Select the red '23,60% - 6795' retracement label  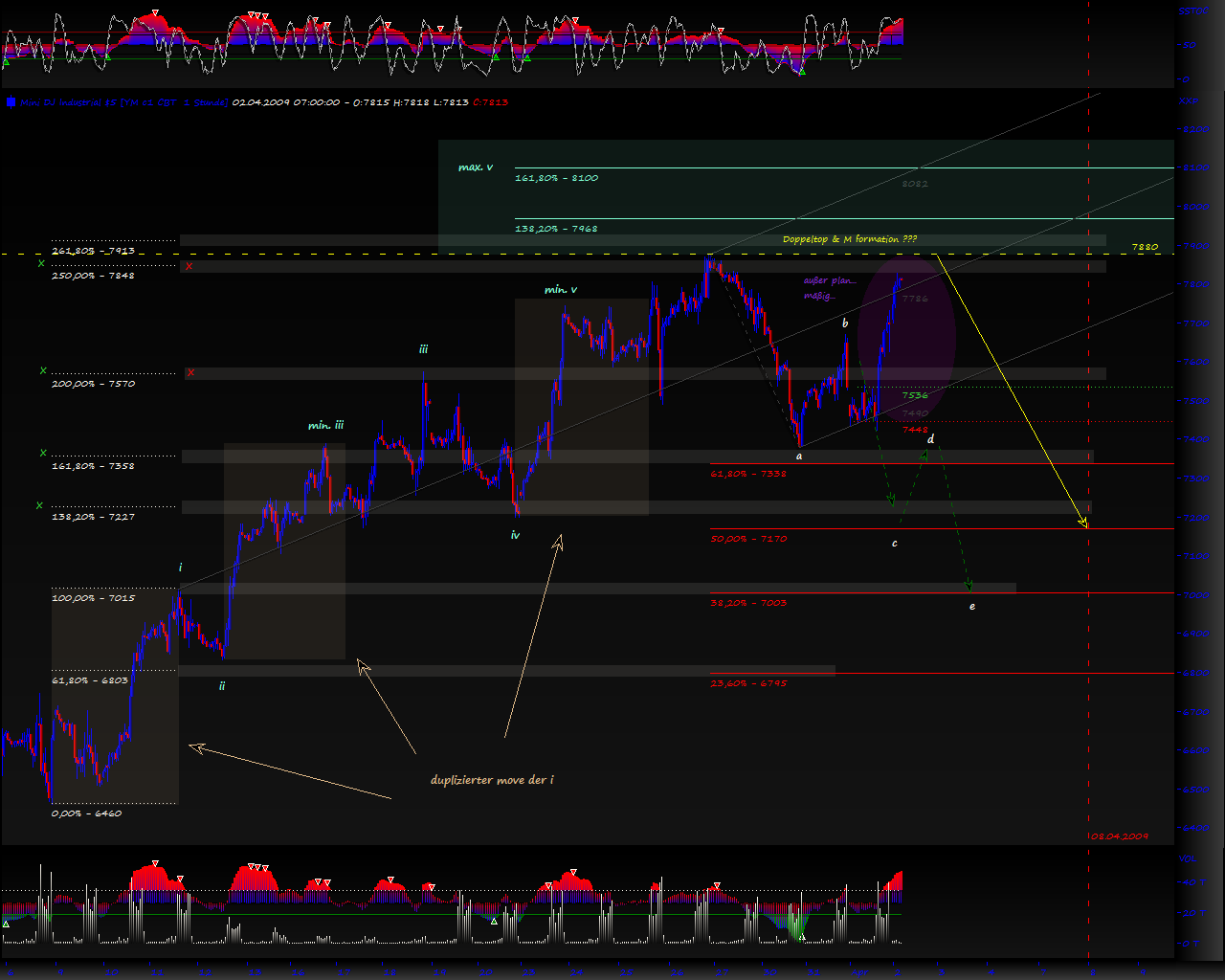tap(748, 683)
